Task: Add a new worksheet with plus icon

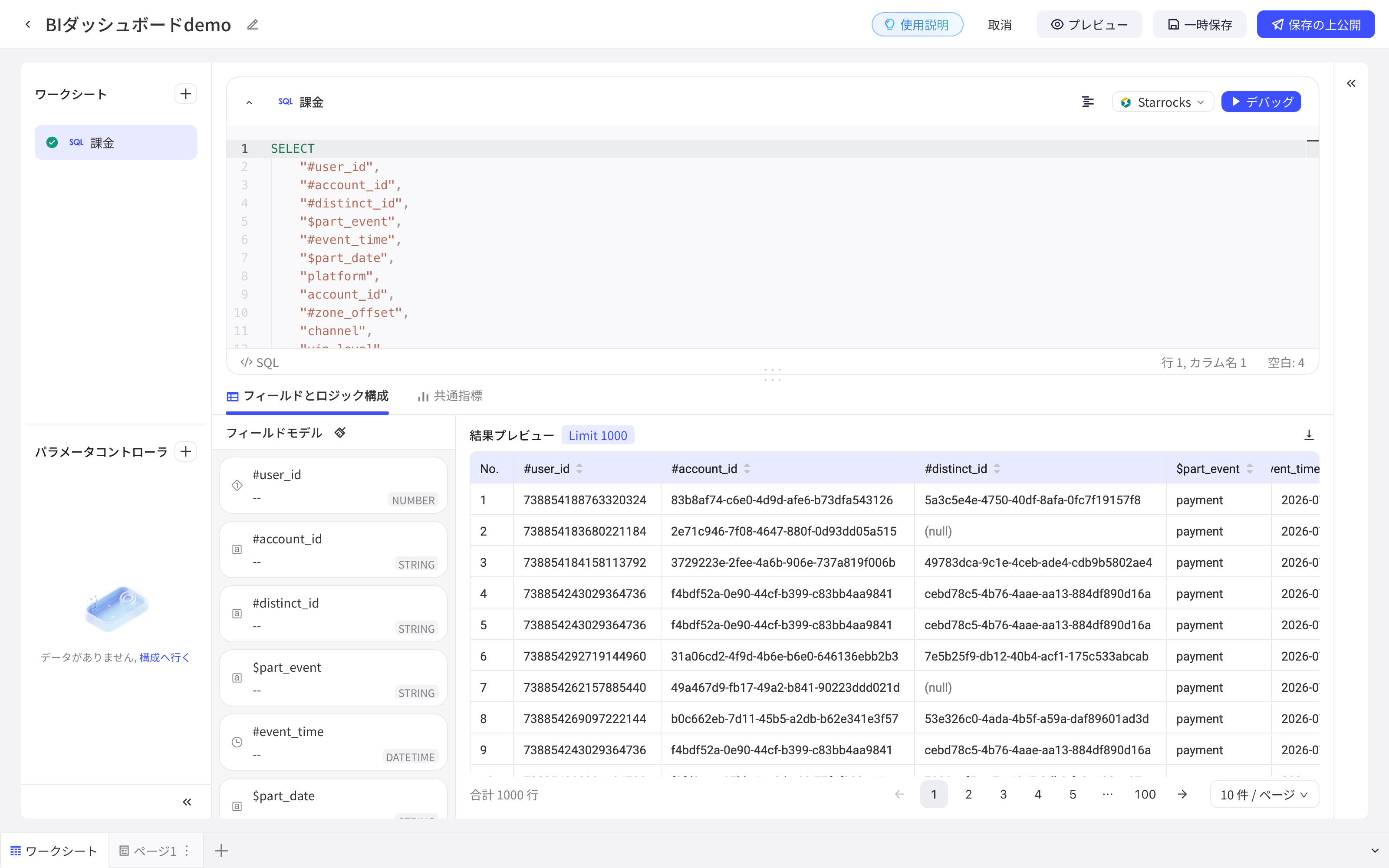Action: [185, 94]
